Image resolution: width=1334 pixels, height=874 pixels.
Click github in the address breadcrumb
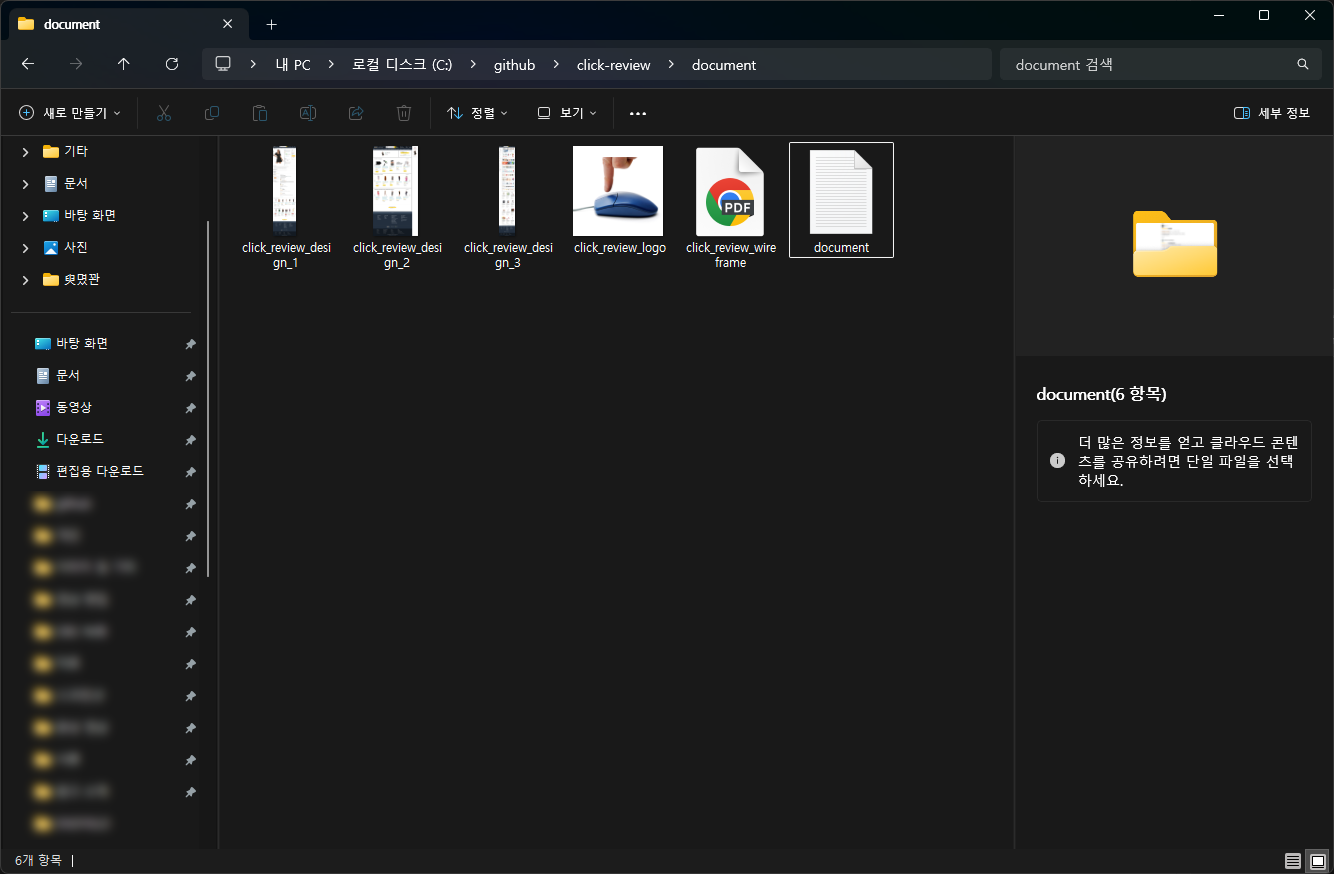coord(514,65)
